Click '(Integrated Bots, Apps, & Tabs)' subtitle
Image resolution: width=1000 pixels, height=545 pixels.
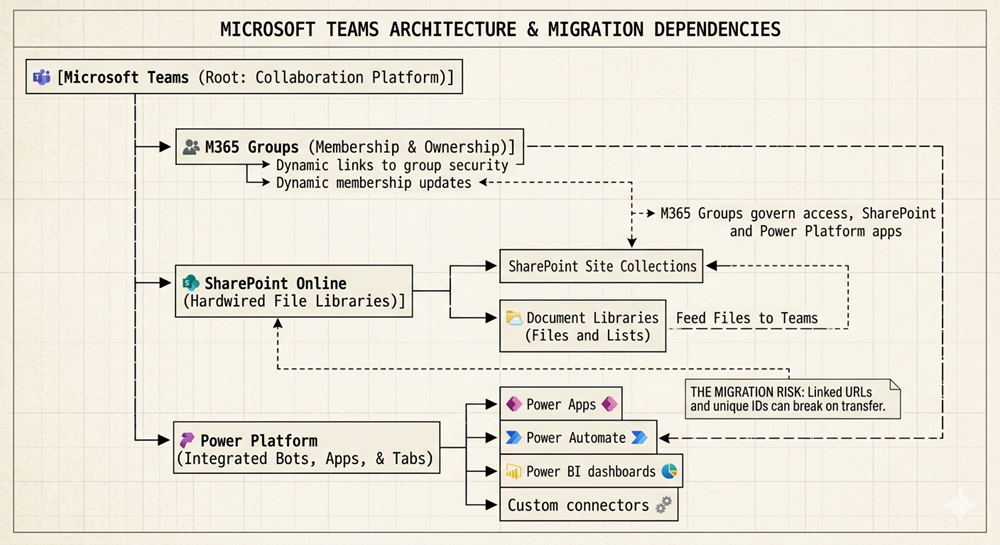[305, 458]
